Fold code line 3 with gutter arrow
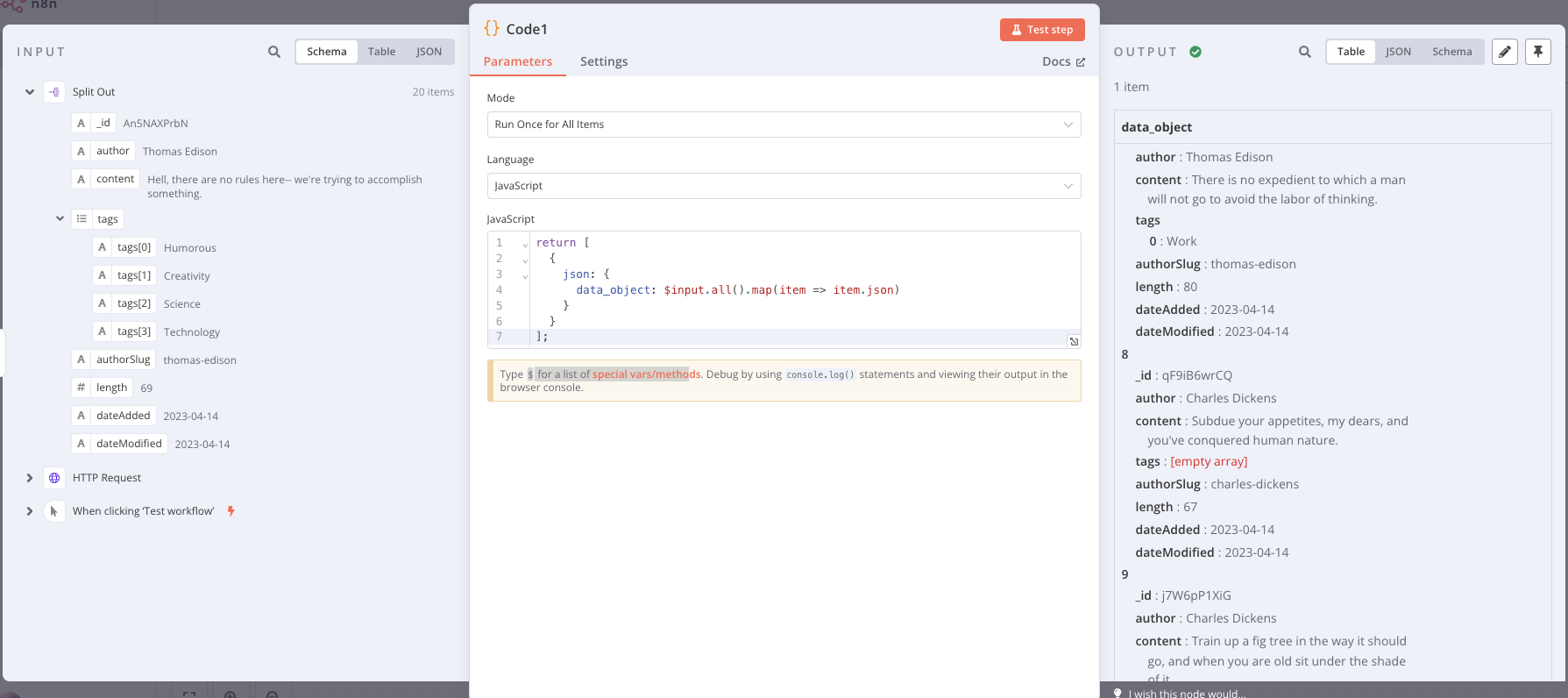1568x698 pixels. pyautogui.click(x=525, y=275)
